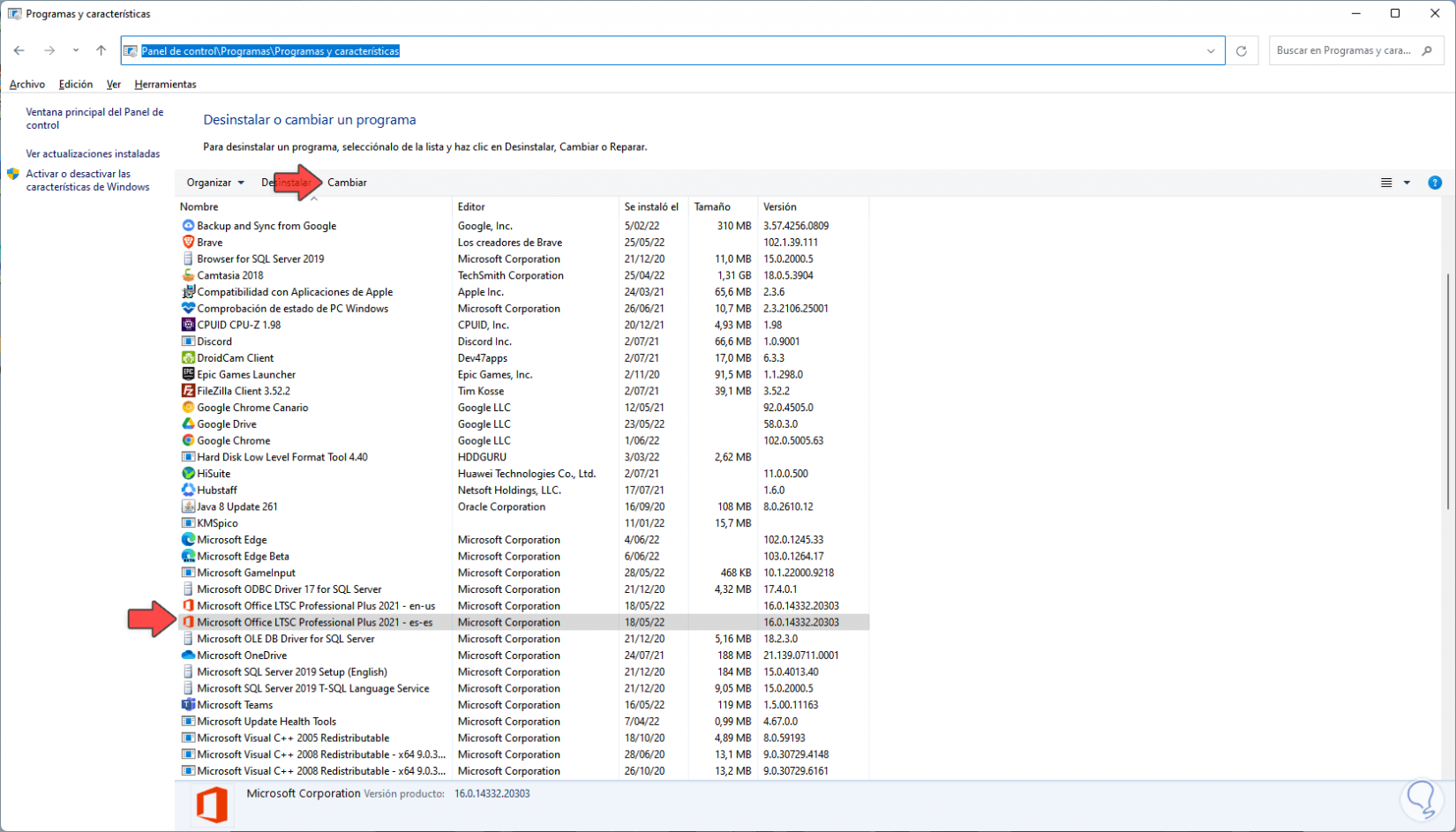The image size is (1456, 832).
Task: Open the Herramientas menu
Action: 165,85
